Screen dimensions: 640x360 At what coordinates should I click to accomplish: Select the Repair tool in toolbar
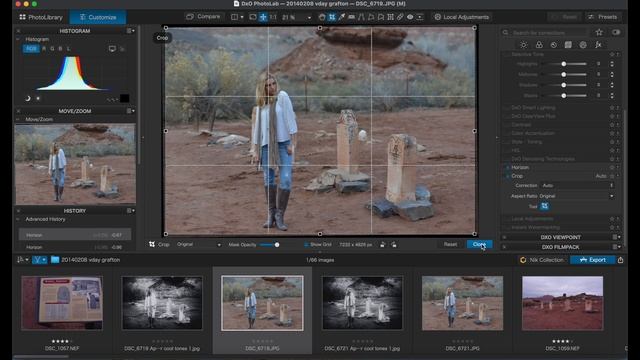pyautogui.click(x=400, y=17)
